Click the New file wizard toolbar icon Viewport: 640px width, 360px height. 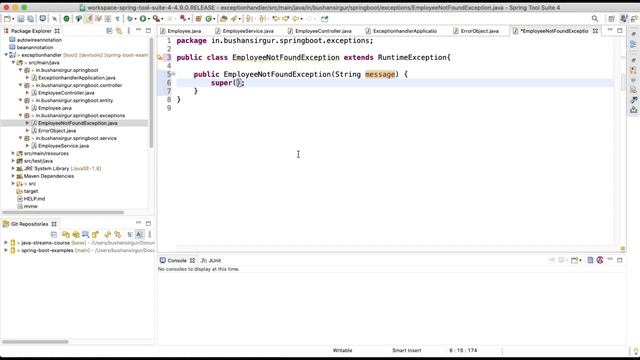click(x=7, y=19)
